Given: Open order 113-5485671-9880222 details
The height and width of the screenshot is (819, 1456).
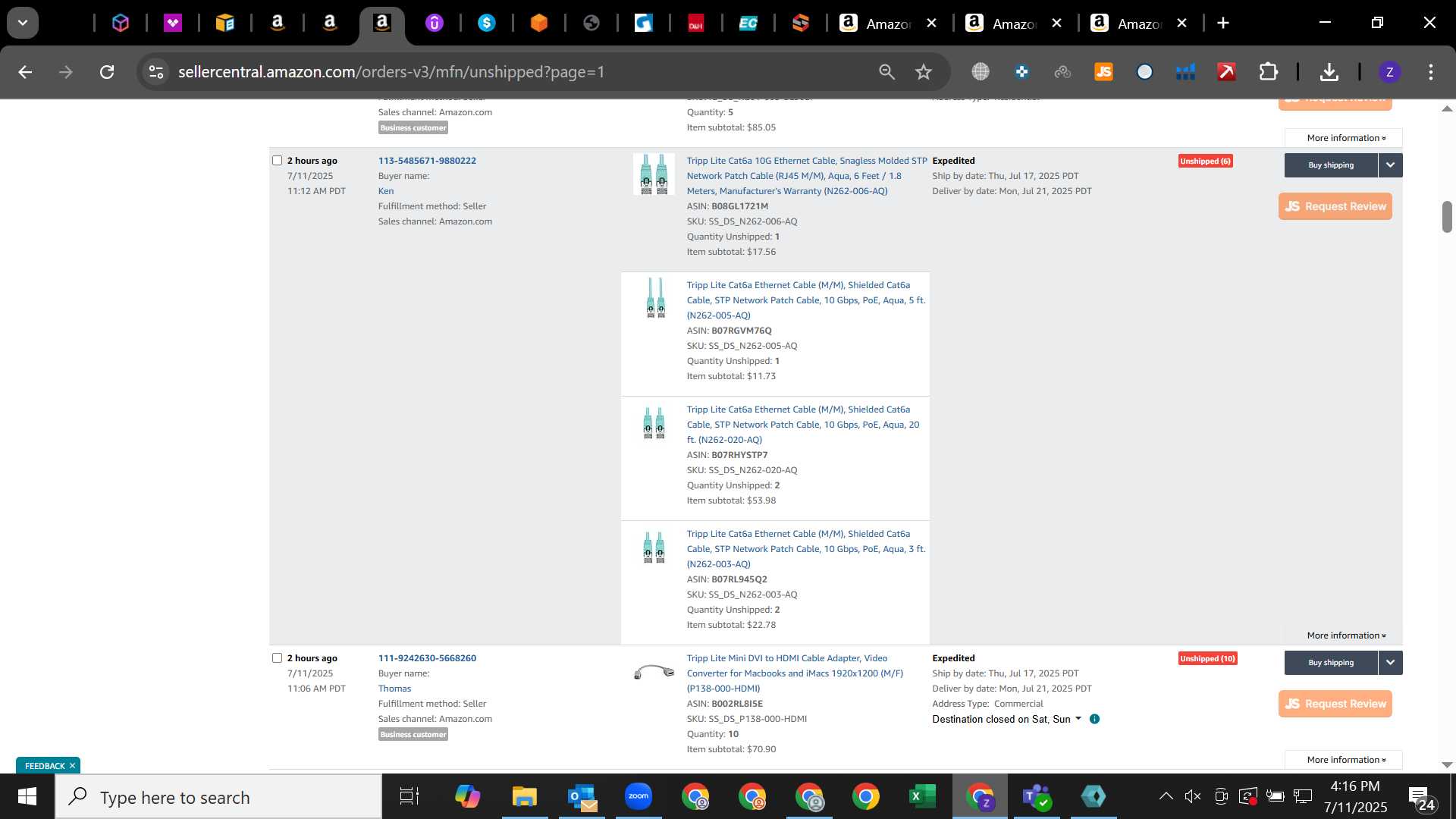Looking at the screenshot, I should tap(427, 161).
